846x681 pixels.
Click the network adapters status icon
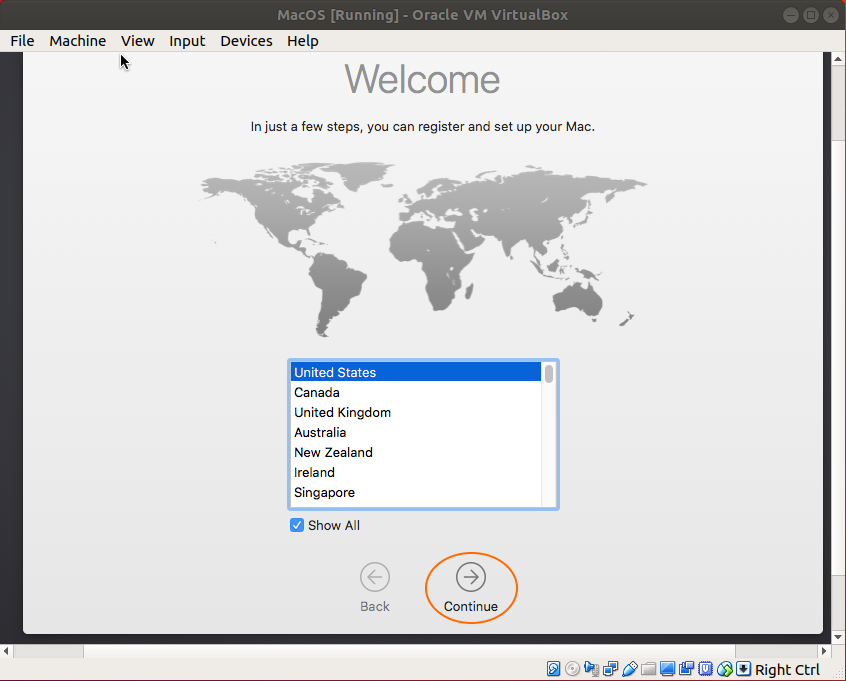[610, 669]
